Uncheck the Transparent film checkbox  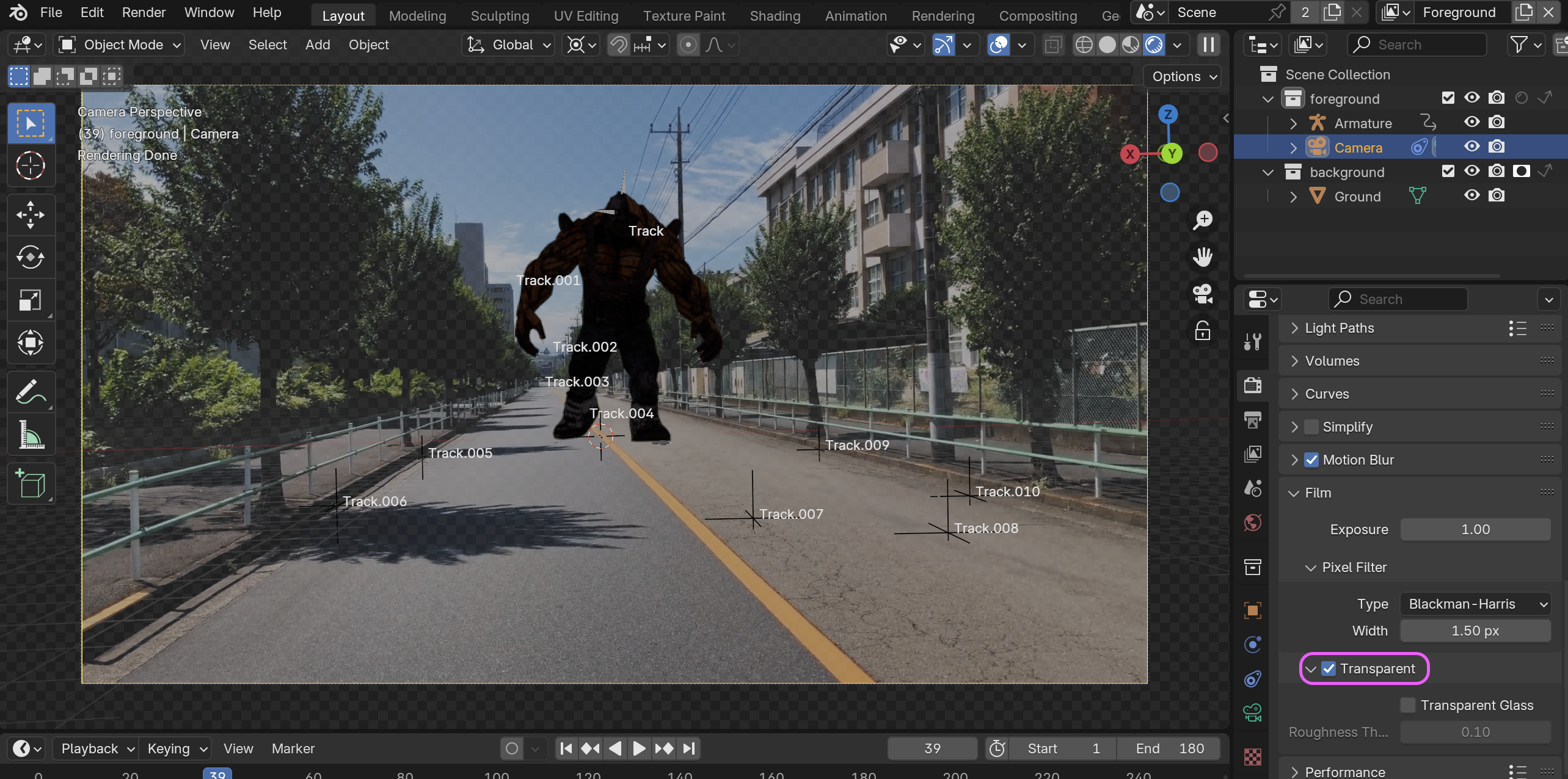[1329, 668]
